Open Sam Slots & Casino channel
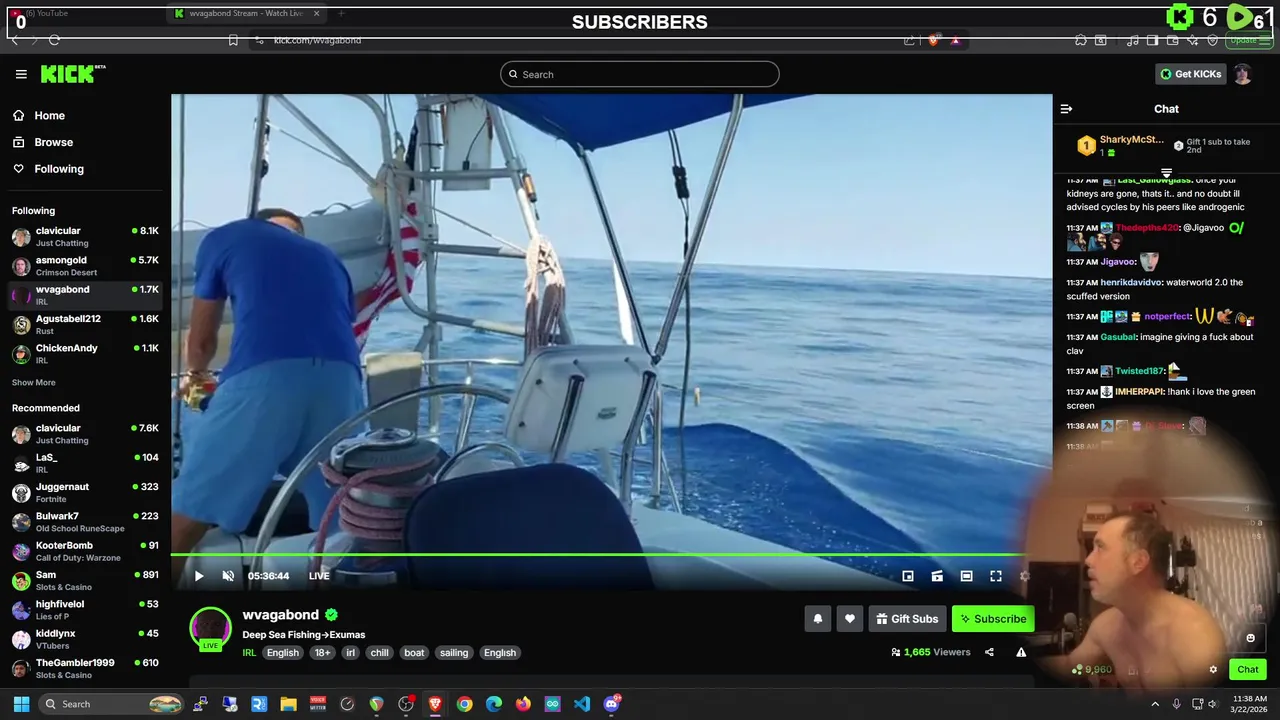This screenshot has width=1280, height=720. 85,580
